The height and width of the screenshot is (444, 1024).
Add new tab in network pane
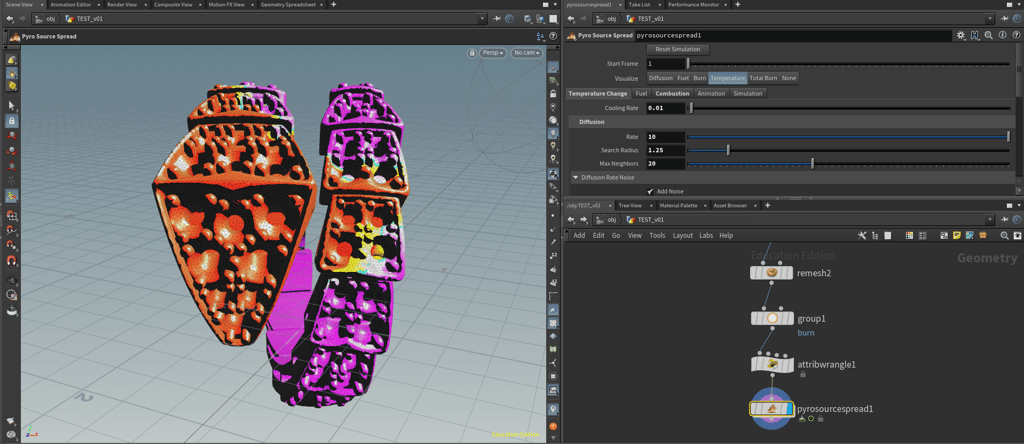tap(767, 205)
